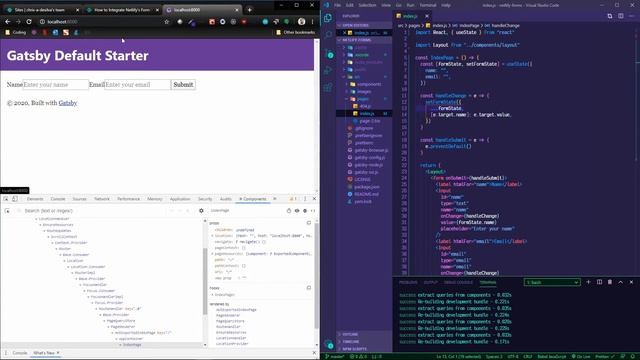Open the File menu in VS Code
The height and width of the screenshot is (360, 640).
[338, 5]
